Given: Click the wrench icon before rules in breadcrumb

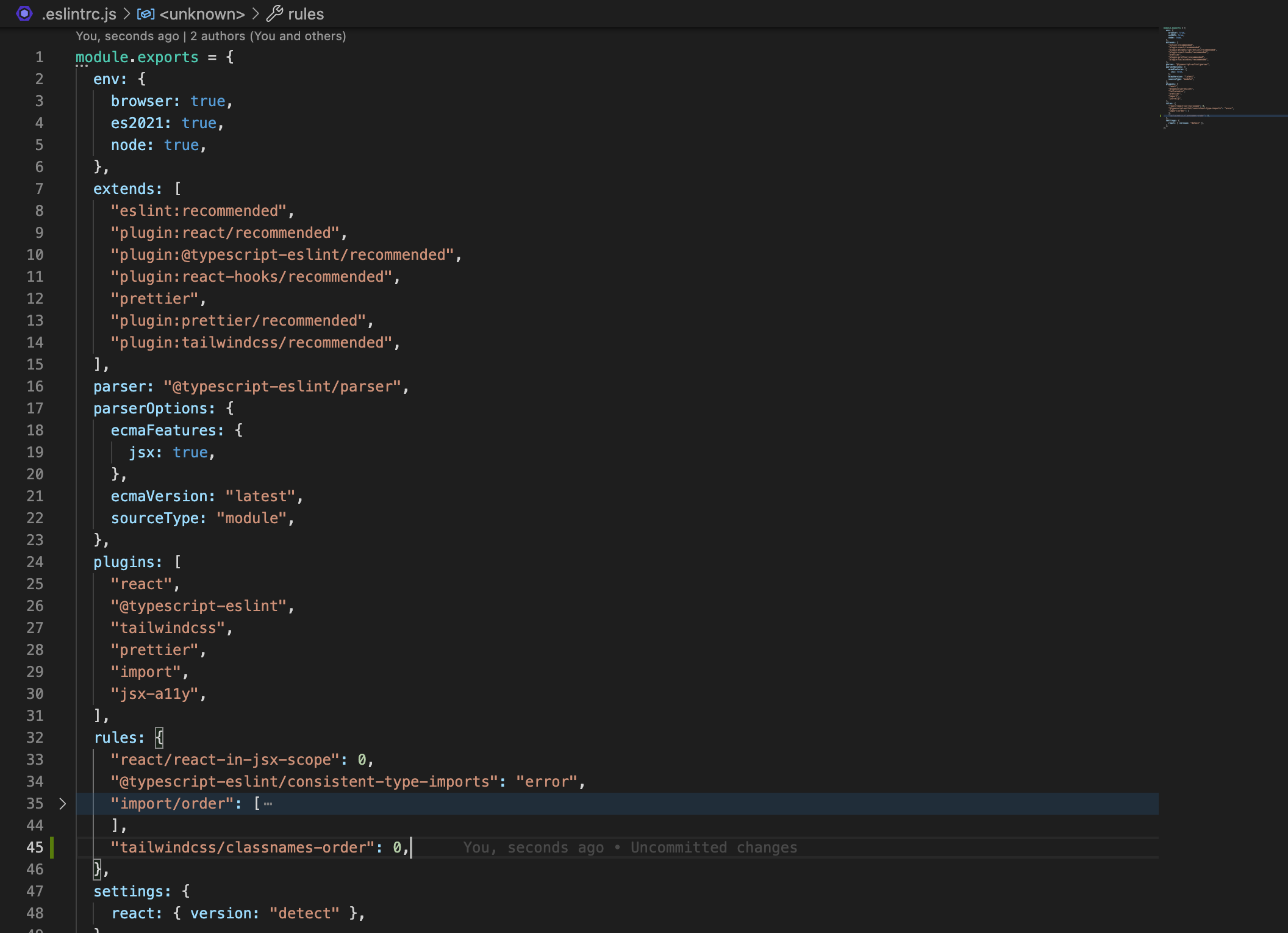Looking at the screenshot, I should (275, 13).
